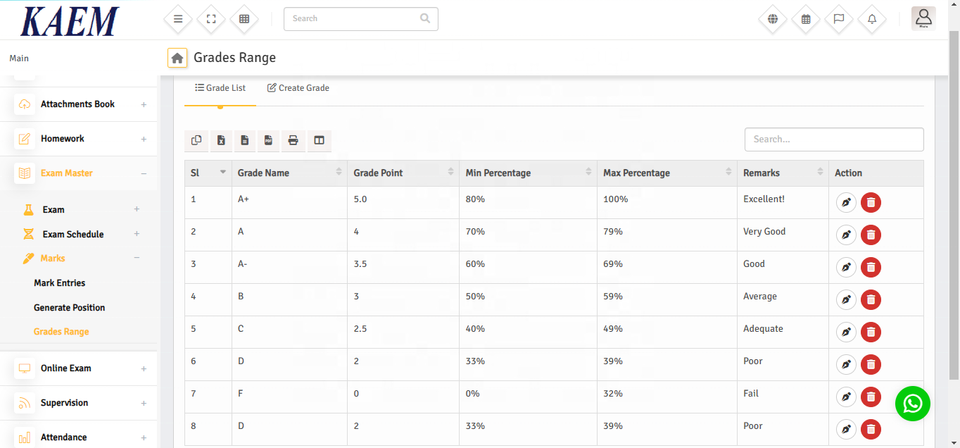Toggle fullscreen mode

pyautogui.click(x=211, y=19)
